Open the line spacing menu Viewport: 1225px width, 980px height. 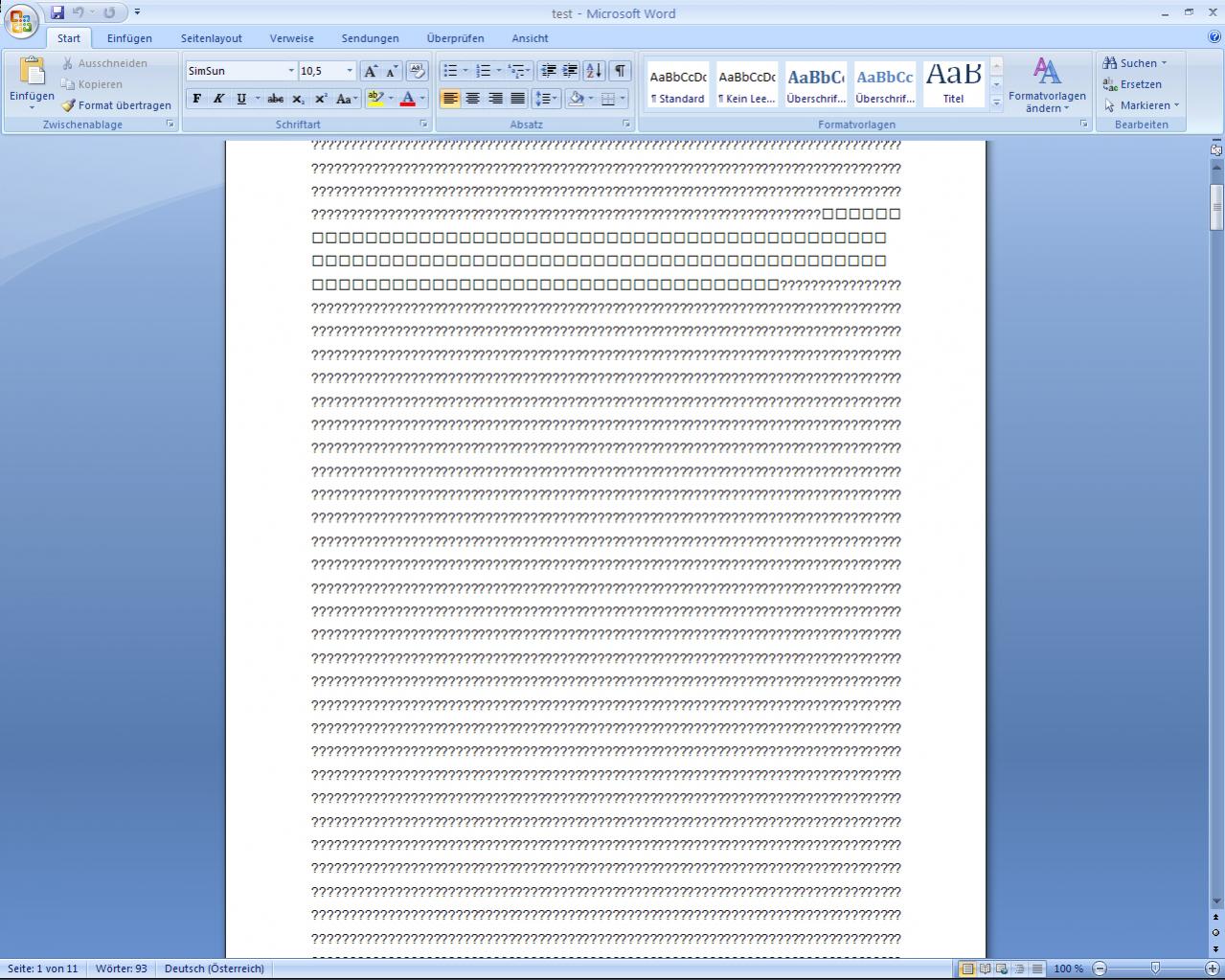[546, 99]
